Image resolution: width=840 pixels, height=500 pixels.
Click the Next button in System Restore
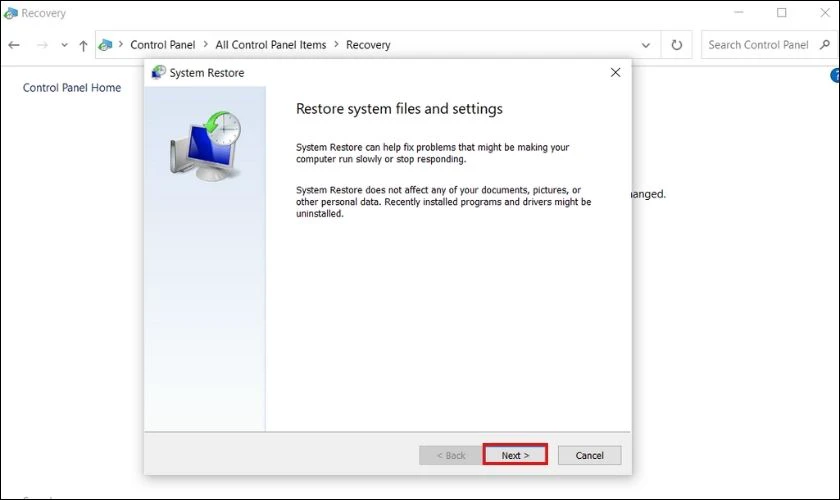click(515, 455)
